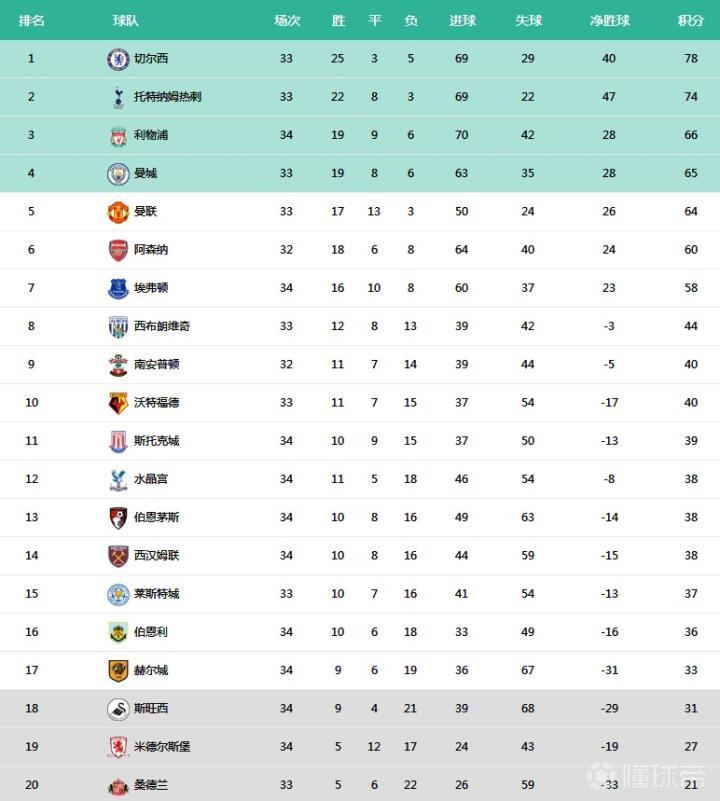
Task: Open team link 南安普顿
Action: tap(157, 365)
